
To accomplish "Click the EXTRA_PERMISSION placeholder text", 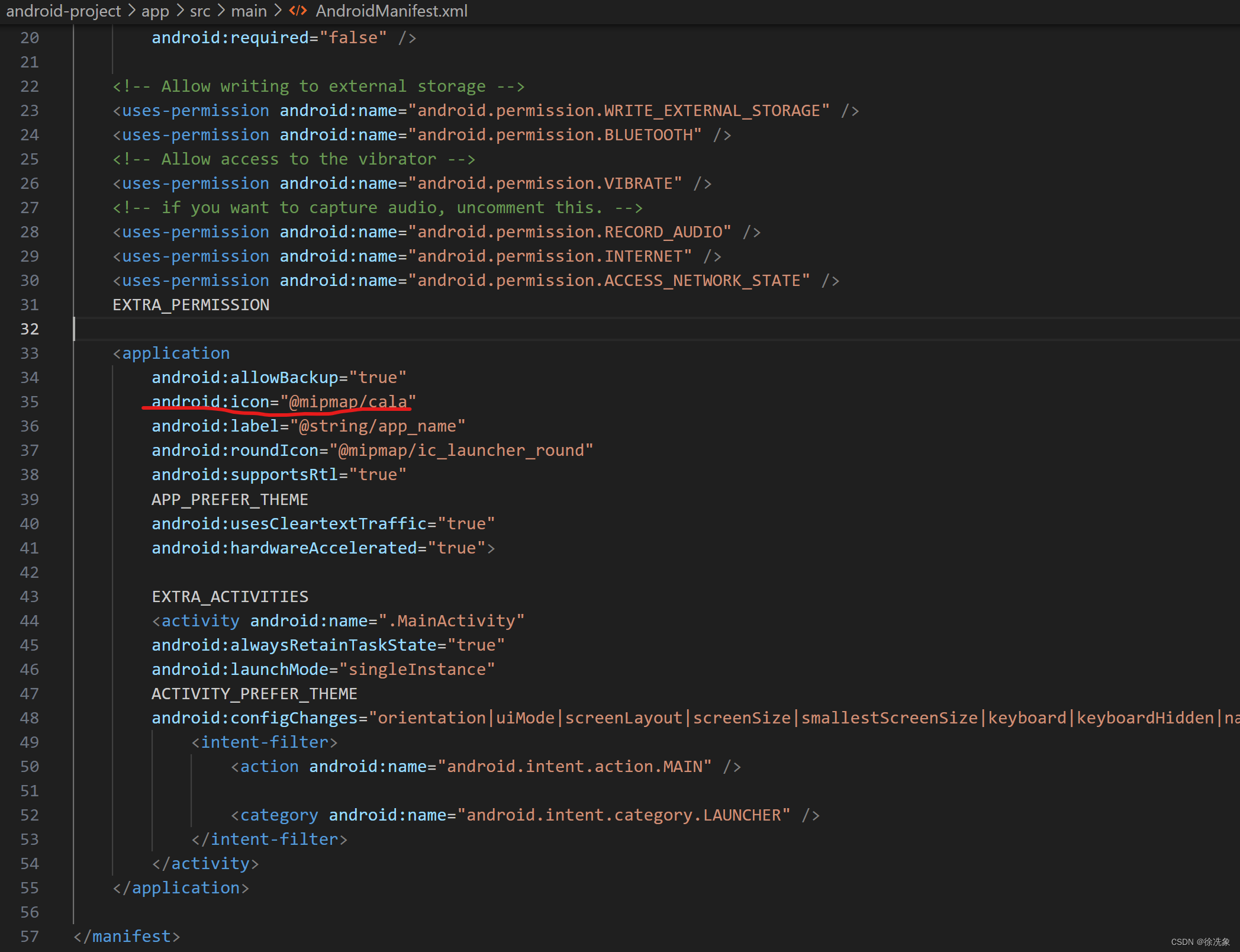I will [191, 305].
